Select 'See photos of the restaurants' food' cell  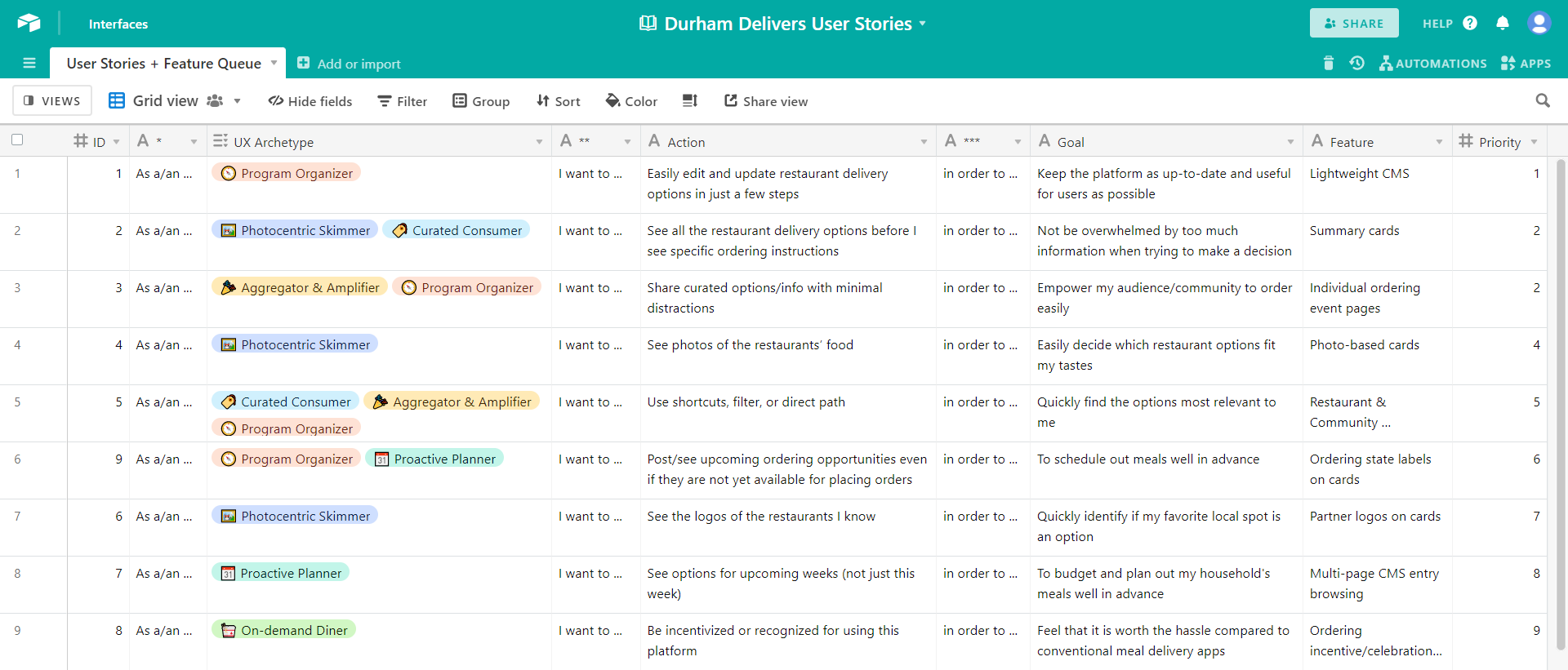788,356
